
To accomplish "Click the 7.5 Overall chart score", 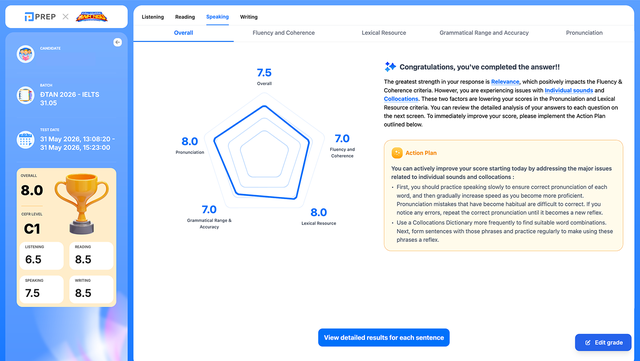I will pyautogui.click(x=264, y=73).
